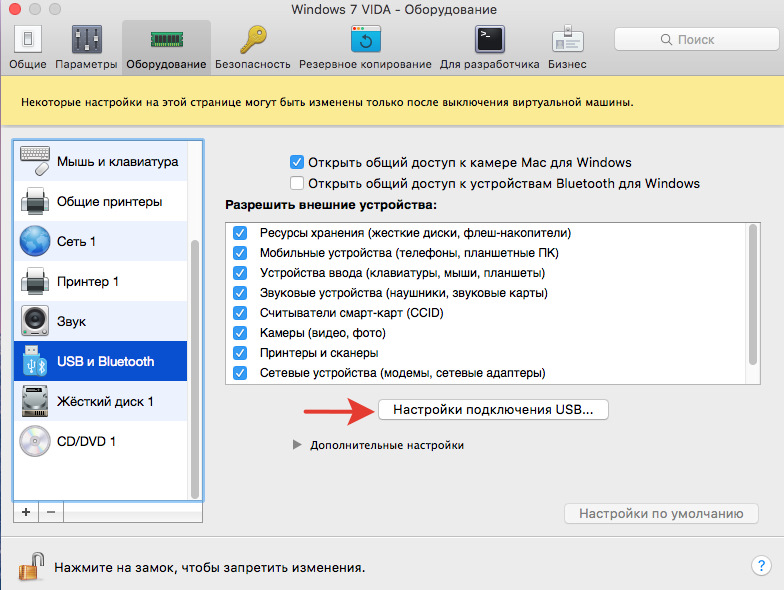The image size is (784, 590).
Task: Select the drive icon for Жёсткий диск 1
Action: (34, 401)
